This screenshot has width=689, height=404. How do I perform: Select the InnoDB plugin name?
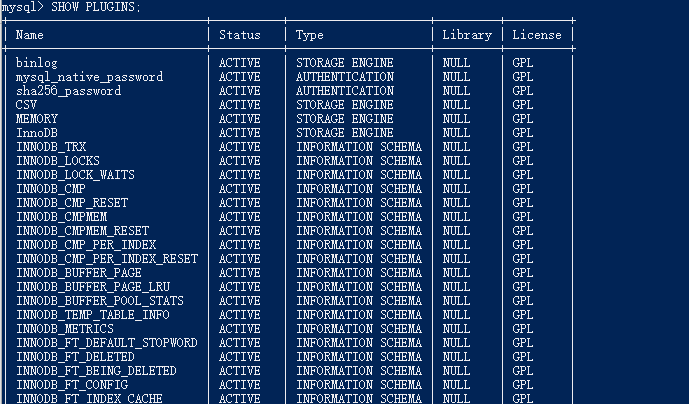(36, 133)
